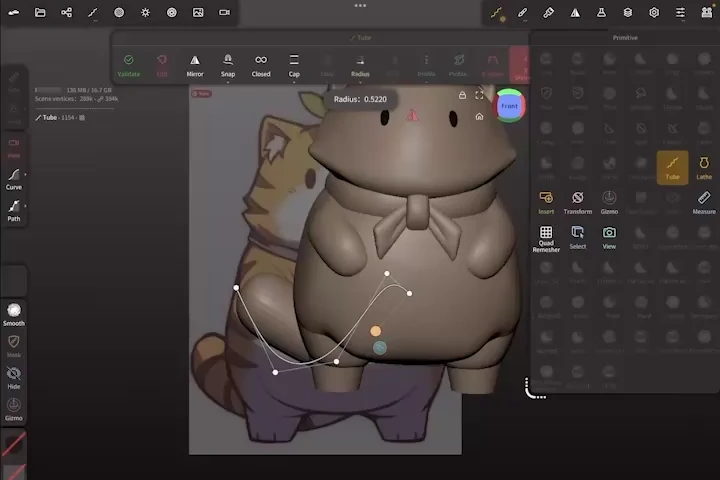The width and height of the screenshot is (720, 480).
Task: Open the top bar flask menu
Action: click(x=601, y=12)
